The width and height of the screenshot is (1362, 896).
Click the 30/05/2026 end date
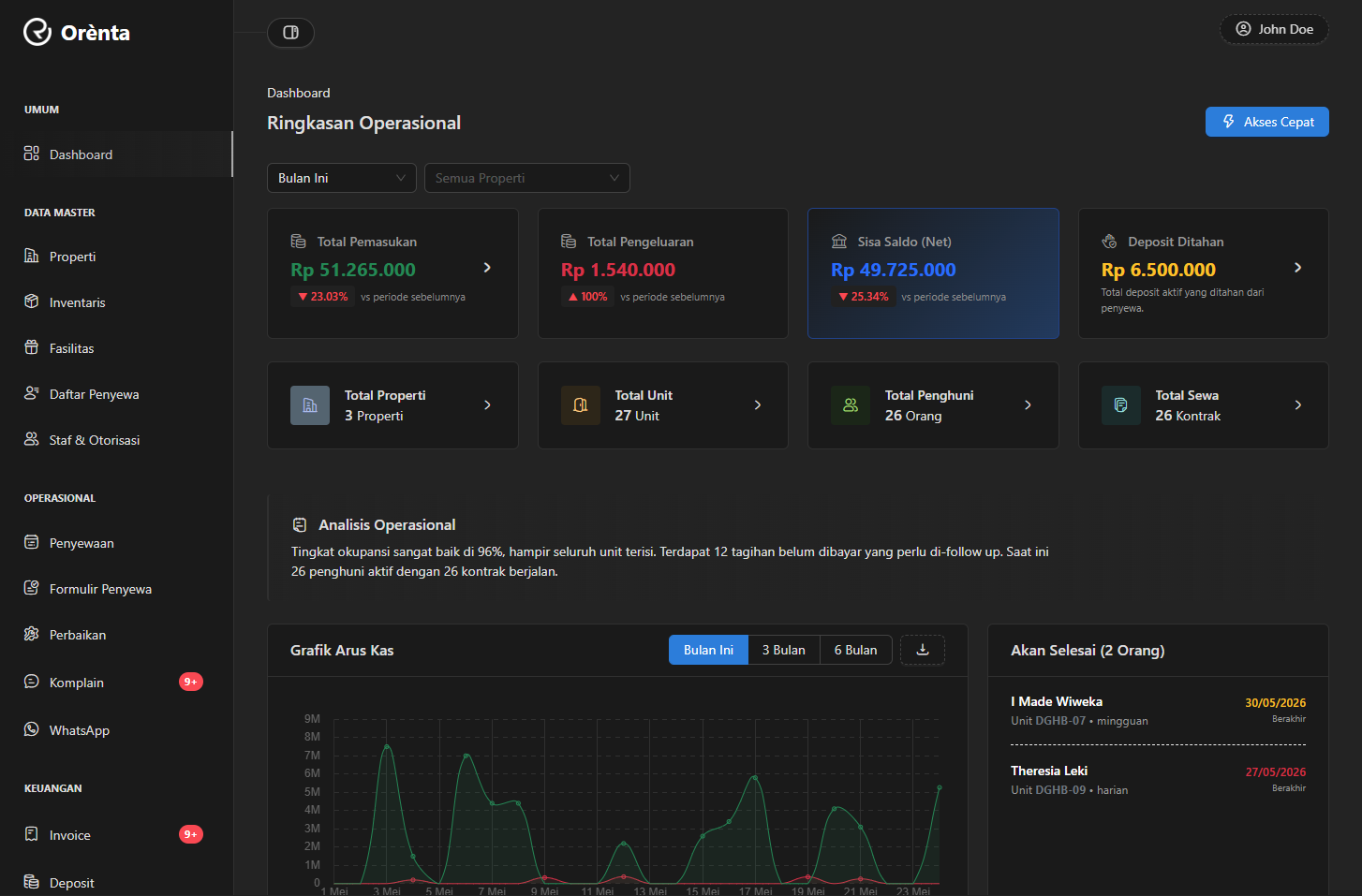(x=1275, y=703)
